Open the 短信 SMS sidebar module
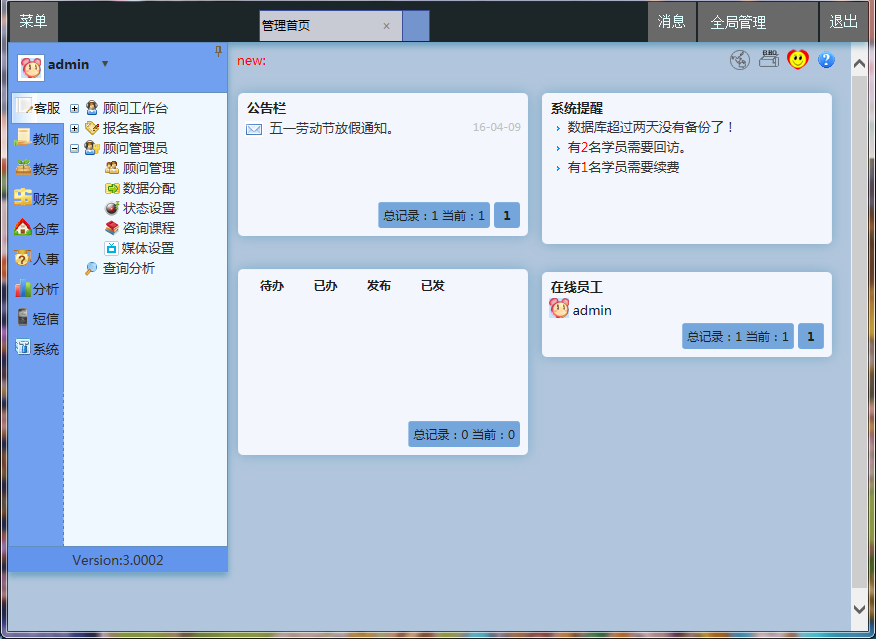Viewport: 876px width, 639px height. tap(37, 318)
